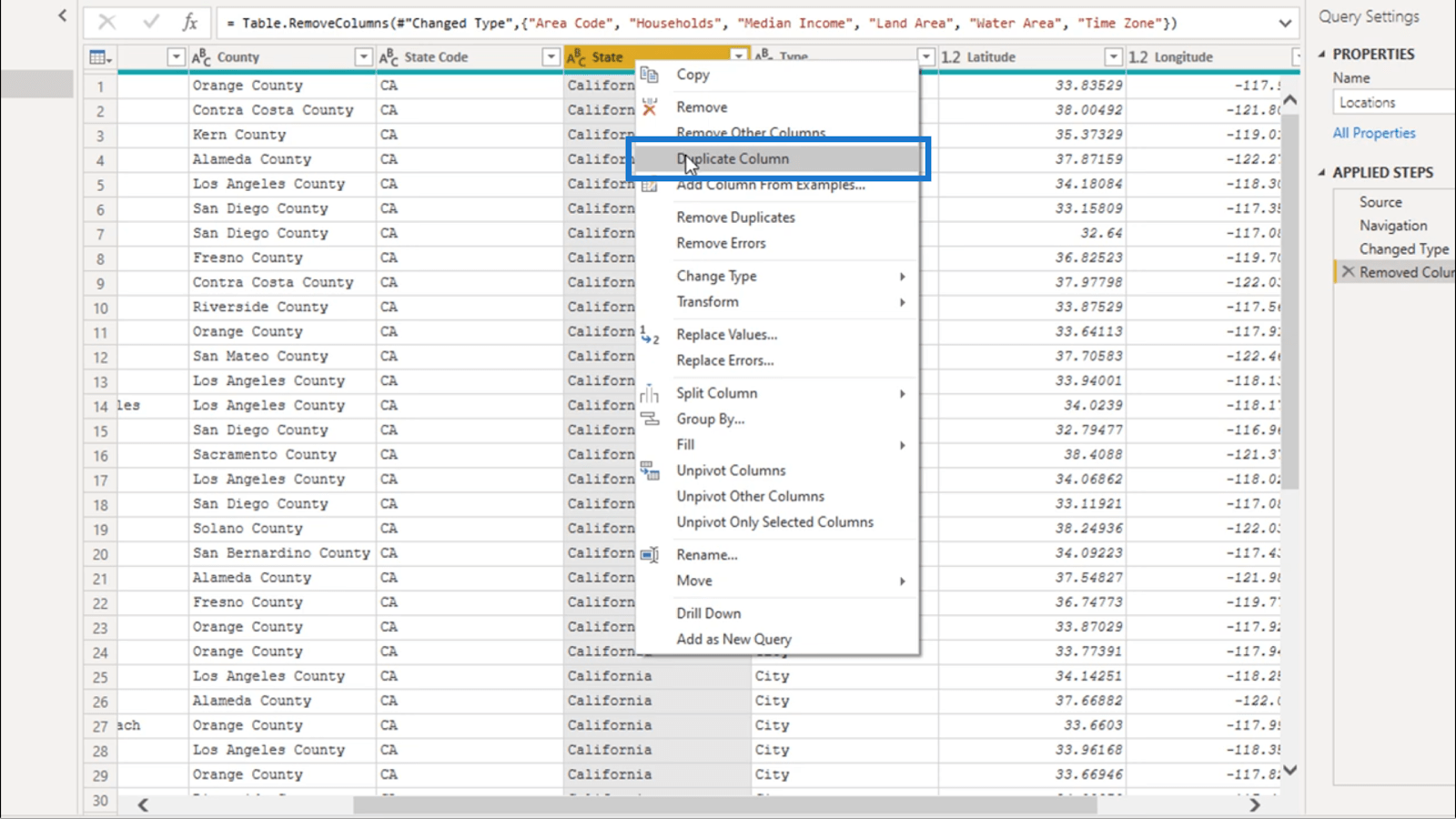Expand the formula bar with down chevron
Screen dimensions: 1456x819
[1285, 24]
